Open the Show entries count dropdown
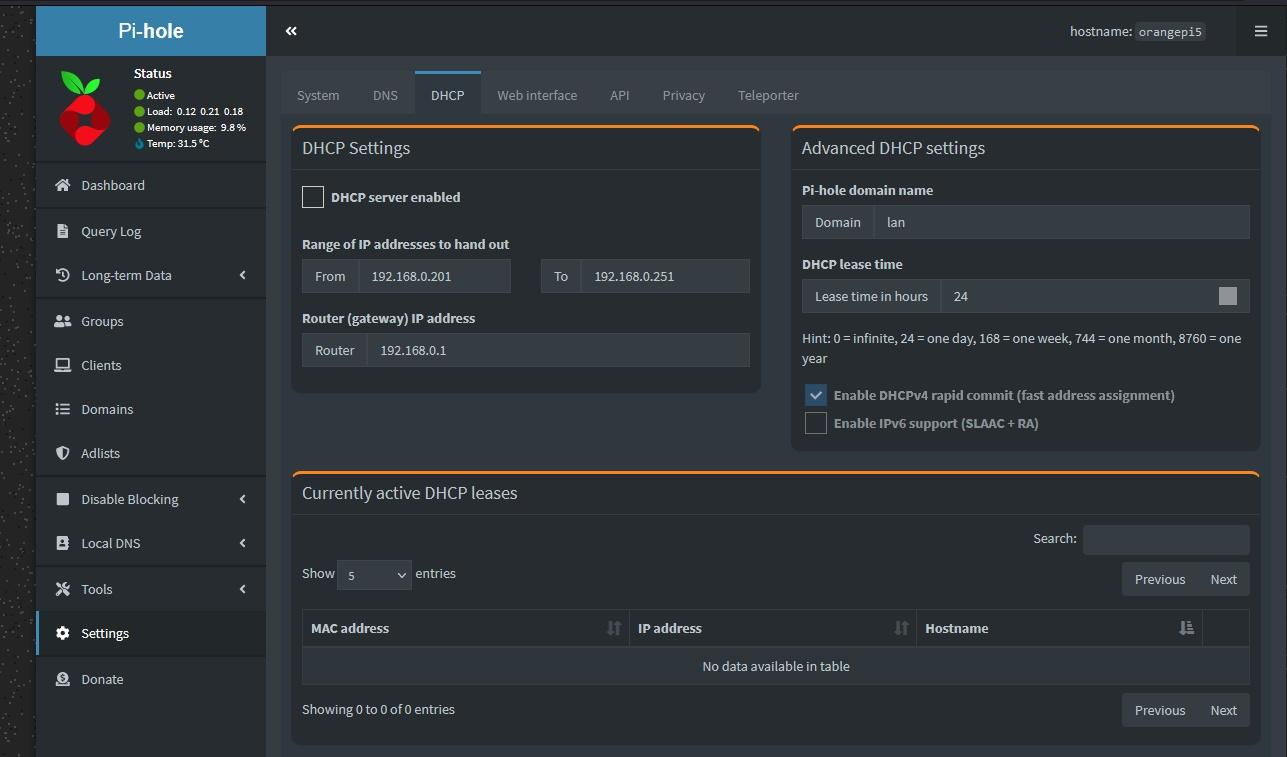Image resolution: width=1287 pixels, height=757 pixels. click(x=374, y=574)
